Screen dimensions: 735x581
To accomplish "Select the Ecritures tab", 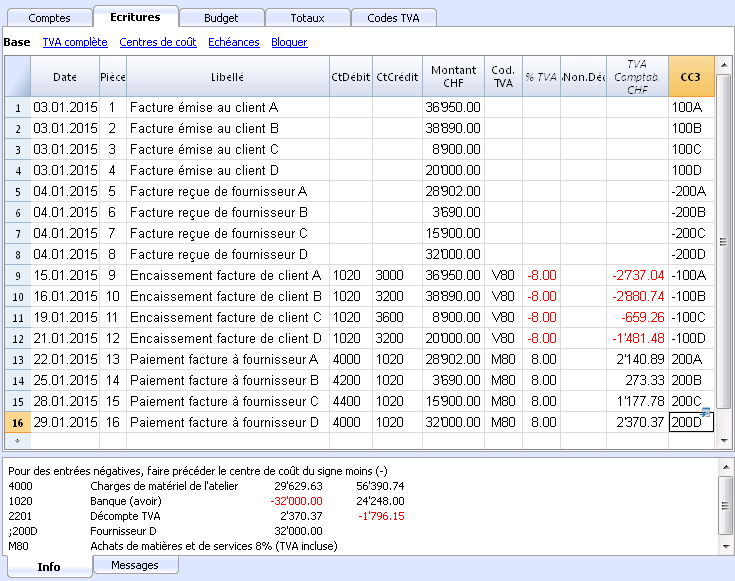I will [135, 17].
